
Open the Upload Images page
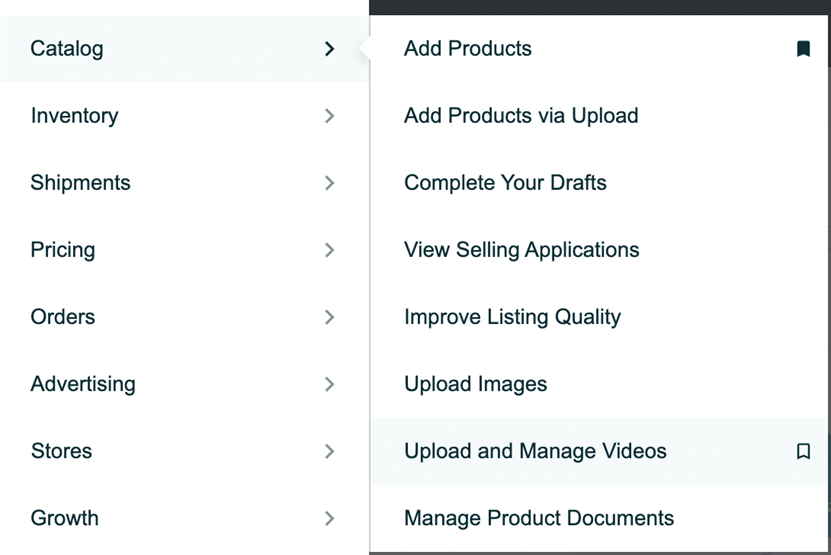475,384
